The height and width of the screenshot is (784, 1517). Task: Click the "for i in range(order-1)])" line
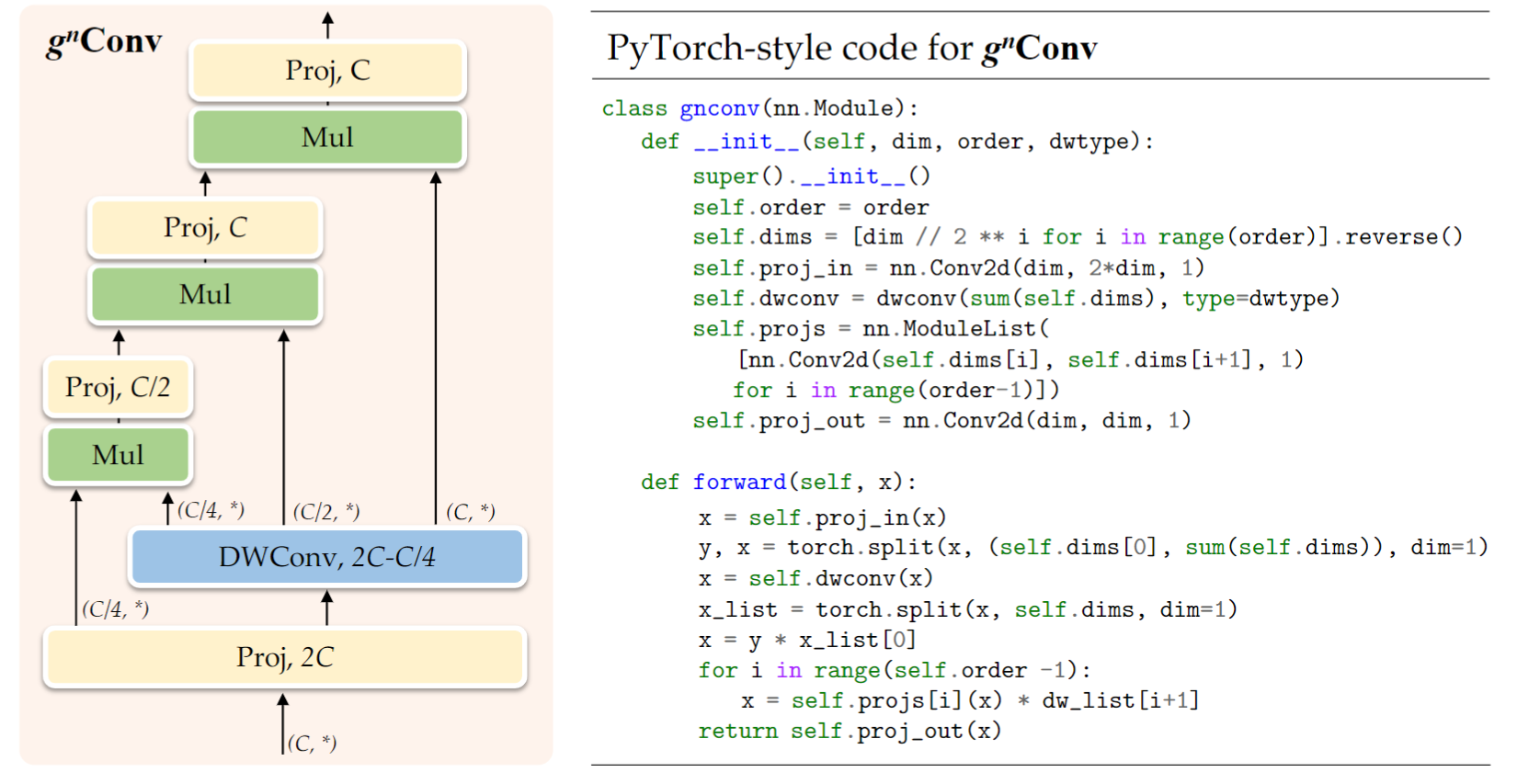coord(896,390)
